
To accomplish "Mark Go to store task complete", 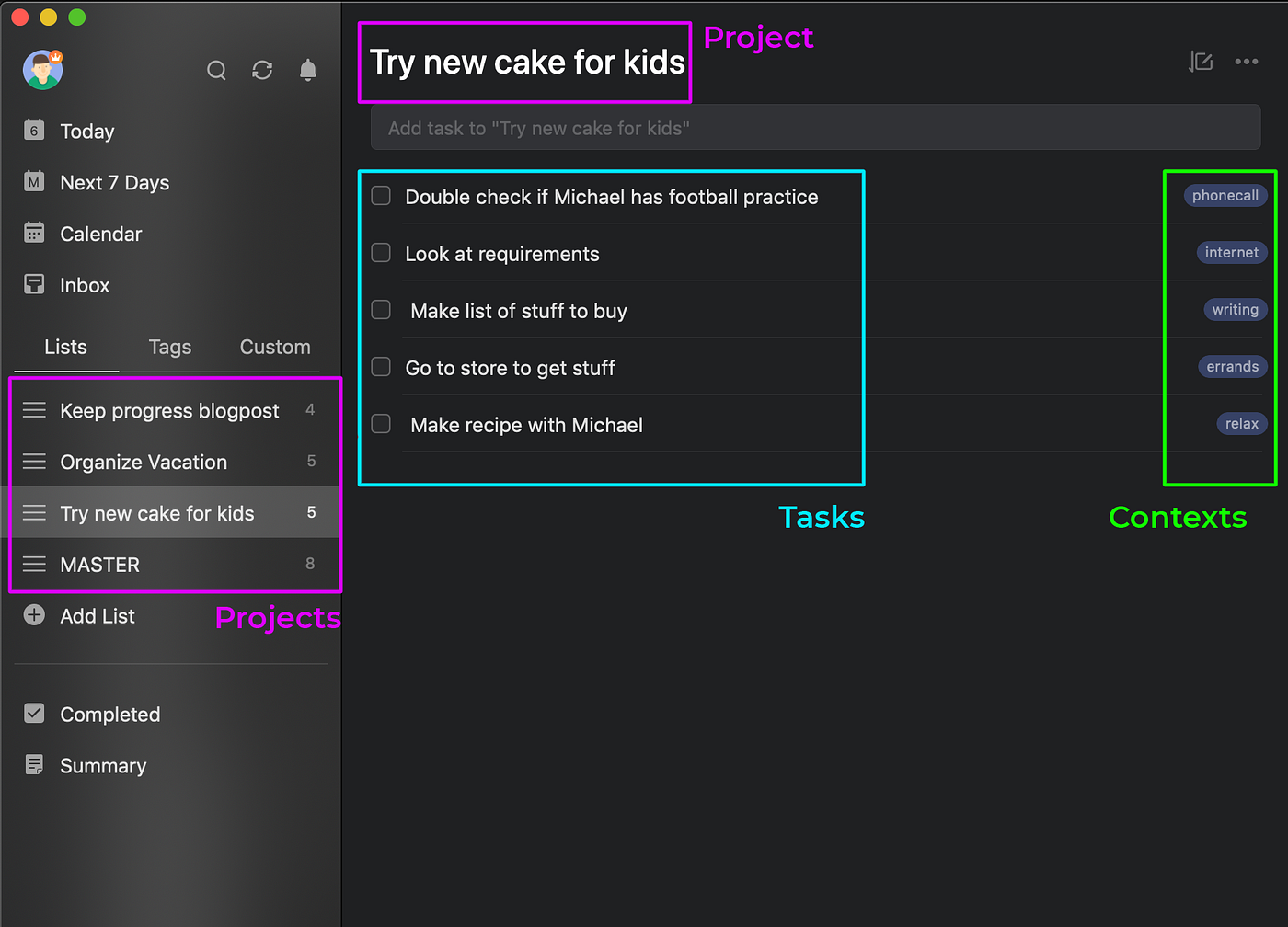I will [x=381, y=367].
